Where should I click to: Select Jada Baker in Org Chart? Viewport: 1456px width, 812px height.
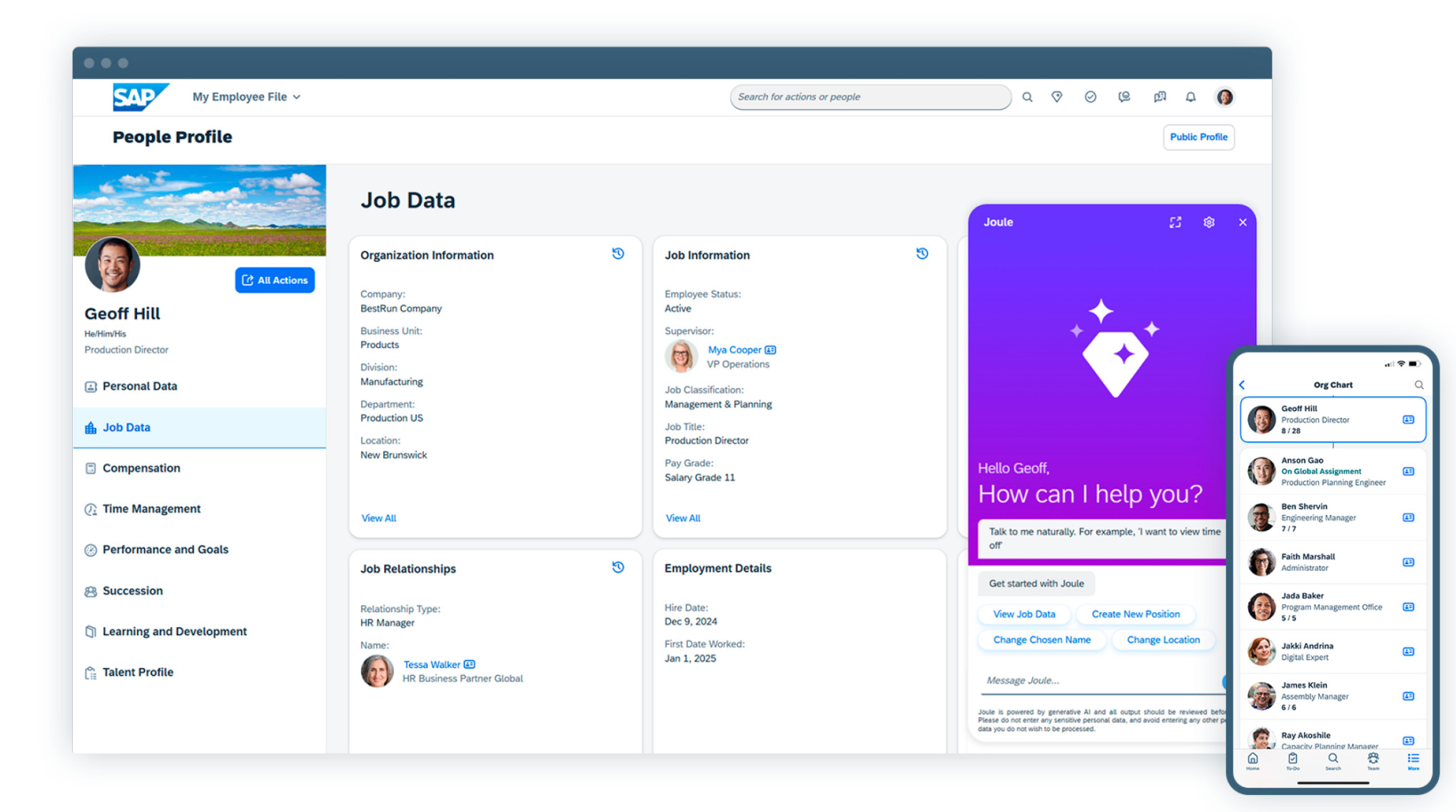pyautogui.click(x=1333, y=607)
